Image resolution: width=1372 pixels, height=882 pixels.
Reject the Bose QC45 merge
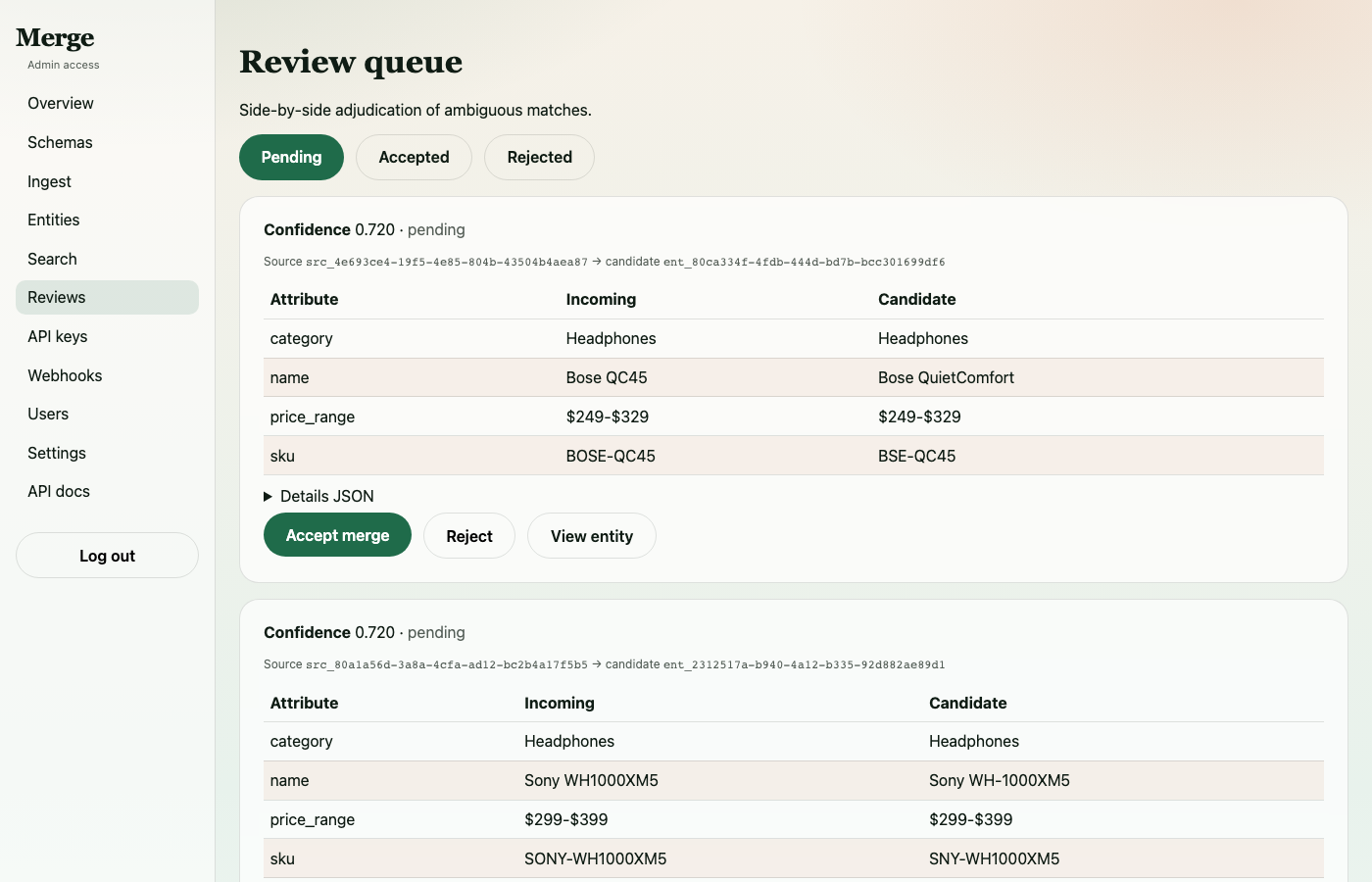click(x=469, y=536)
